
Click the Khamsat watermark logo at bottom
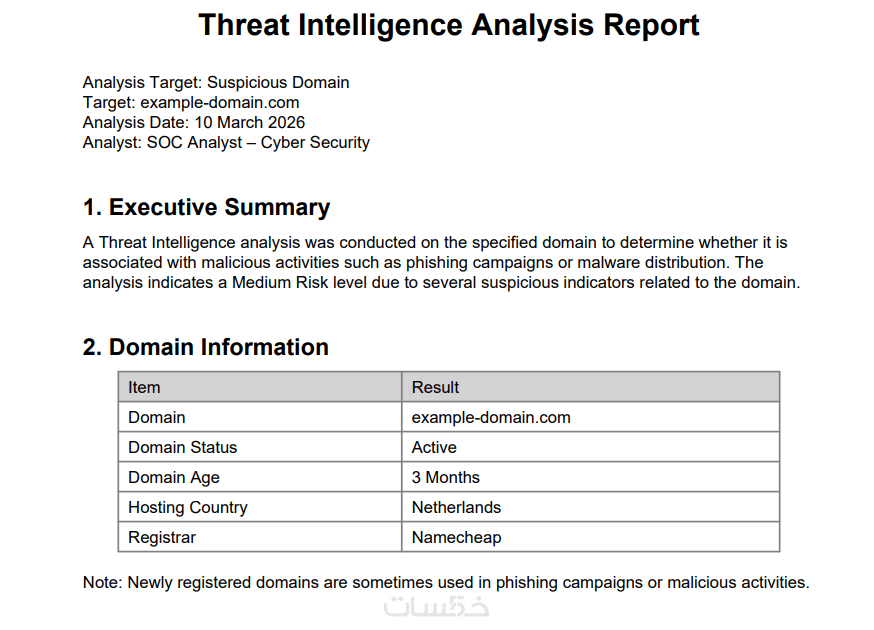tap(437, 606)
